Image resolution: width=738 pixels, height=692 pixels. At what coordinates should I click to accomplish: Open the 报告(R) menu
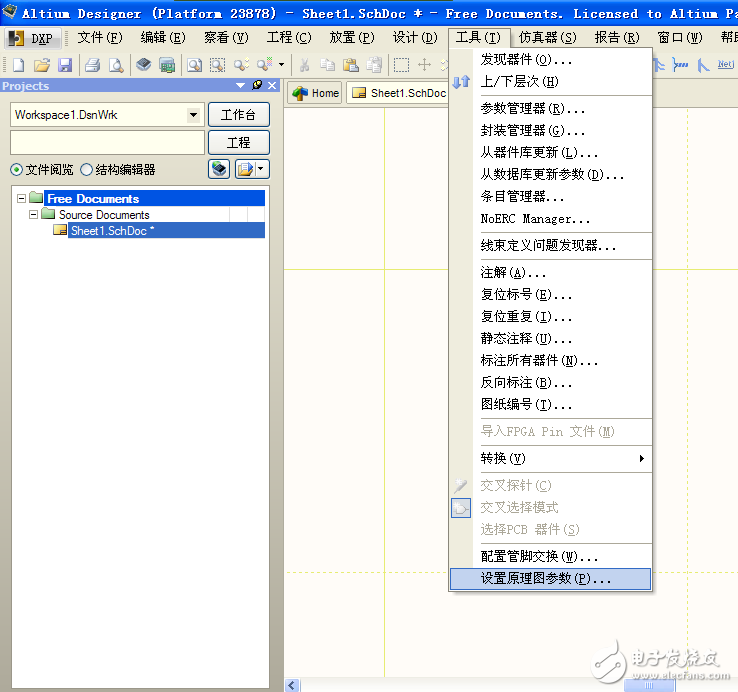click(617, 38)
